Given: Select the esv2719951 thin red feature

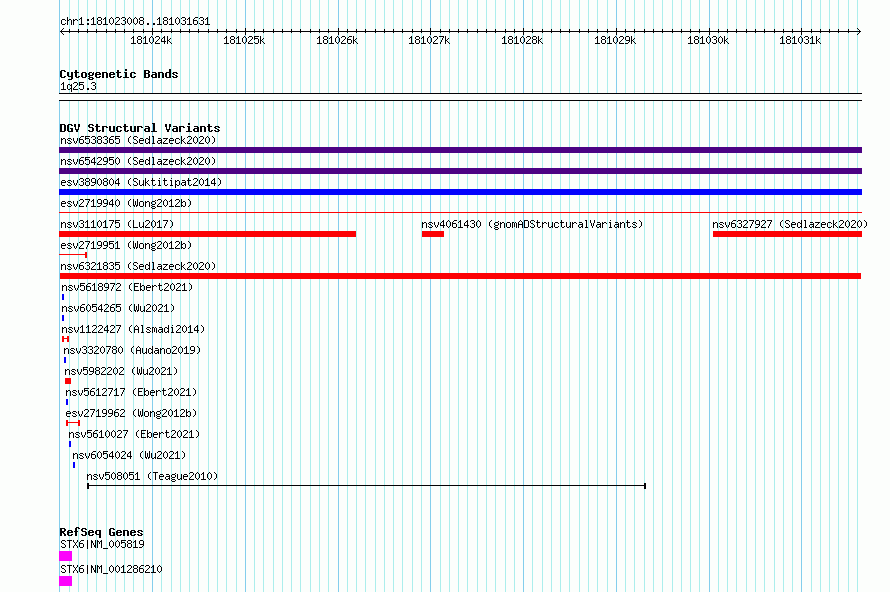Looking at the screenshot, I should pos(73,255).
